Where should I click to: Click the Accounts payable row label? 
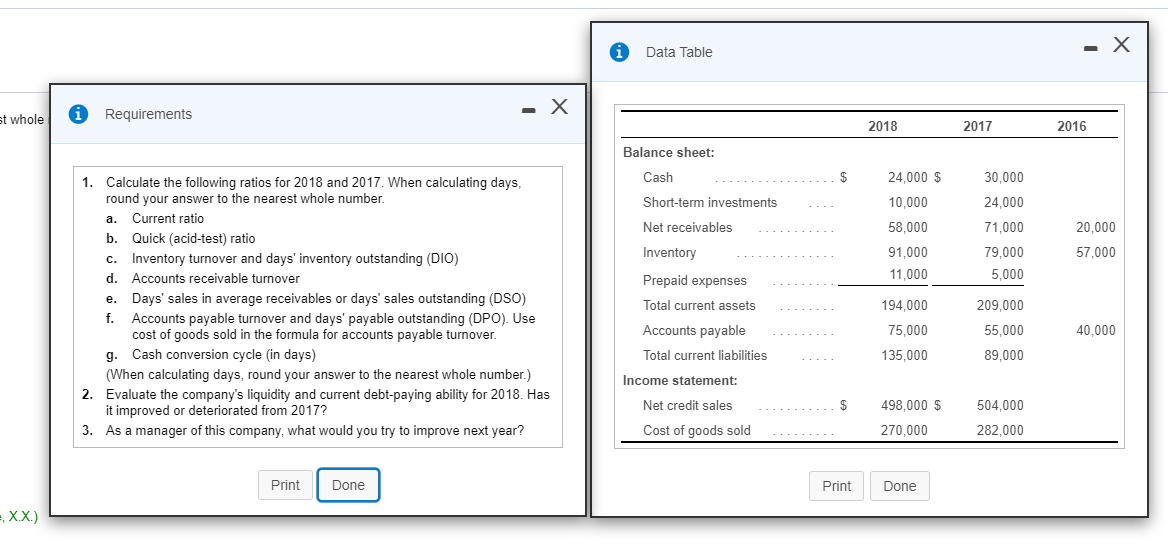[x=694, y=330]
